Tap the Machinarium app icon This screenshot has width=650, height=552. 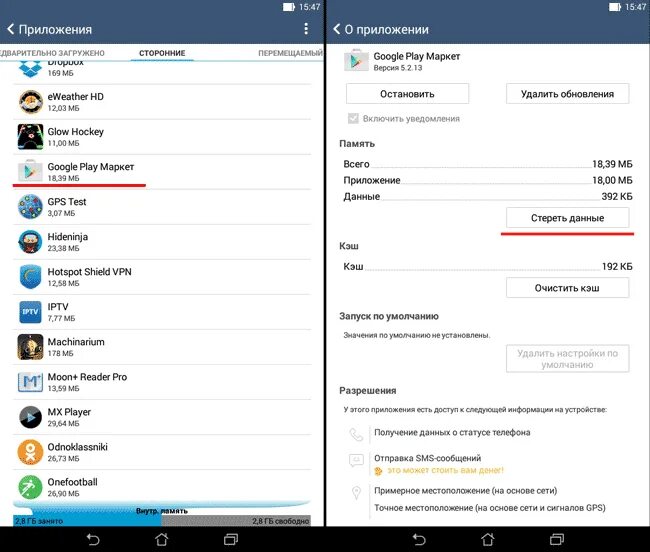pyautogui.click(x=30, y=347)
